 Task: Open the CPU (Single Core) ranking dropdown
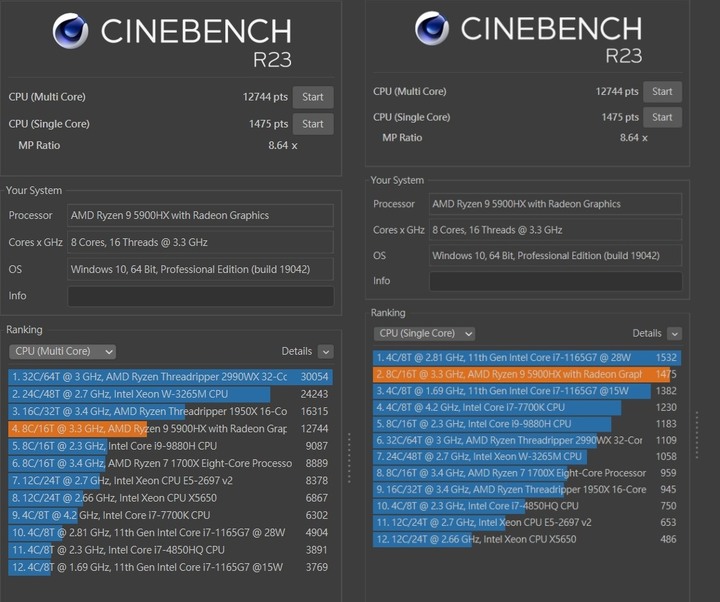click(x=424, y=333)
